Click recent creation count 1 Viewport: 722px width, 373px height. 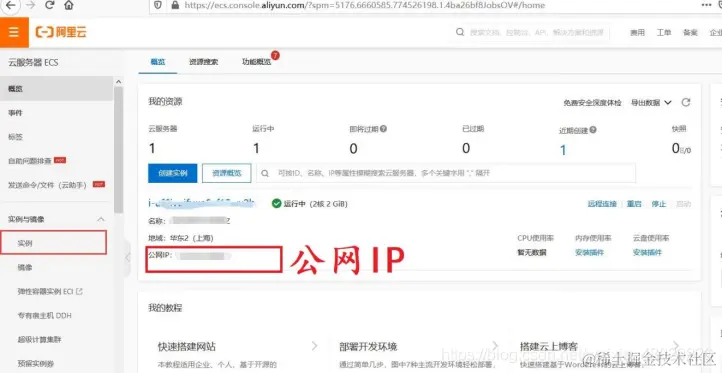563,150
